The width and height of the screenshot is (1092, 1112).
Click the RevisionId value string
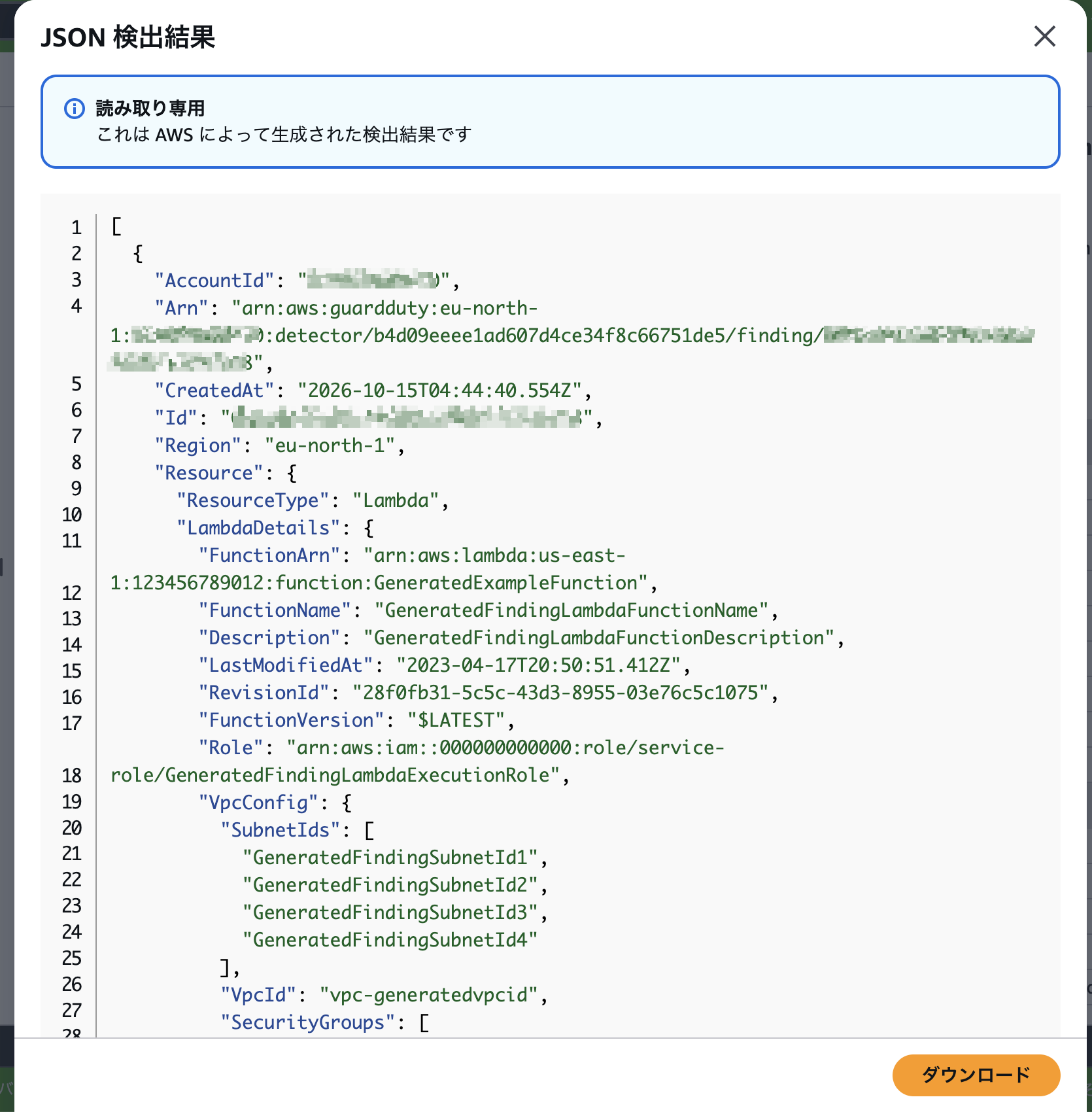point(560,693)
